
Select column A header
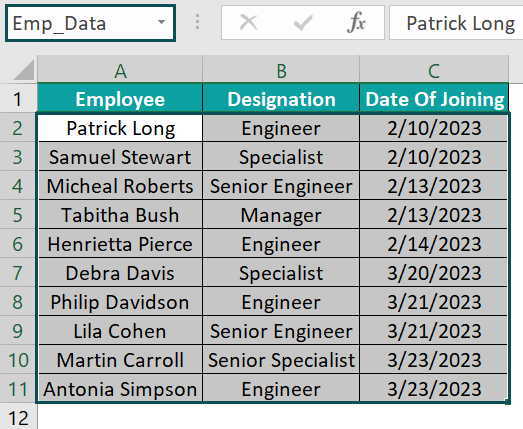pos(120,70)
